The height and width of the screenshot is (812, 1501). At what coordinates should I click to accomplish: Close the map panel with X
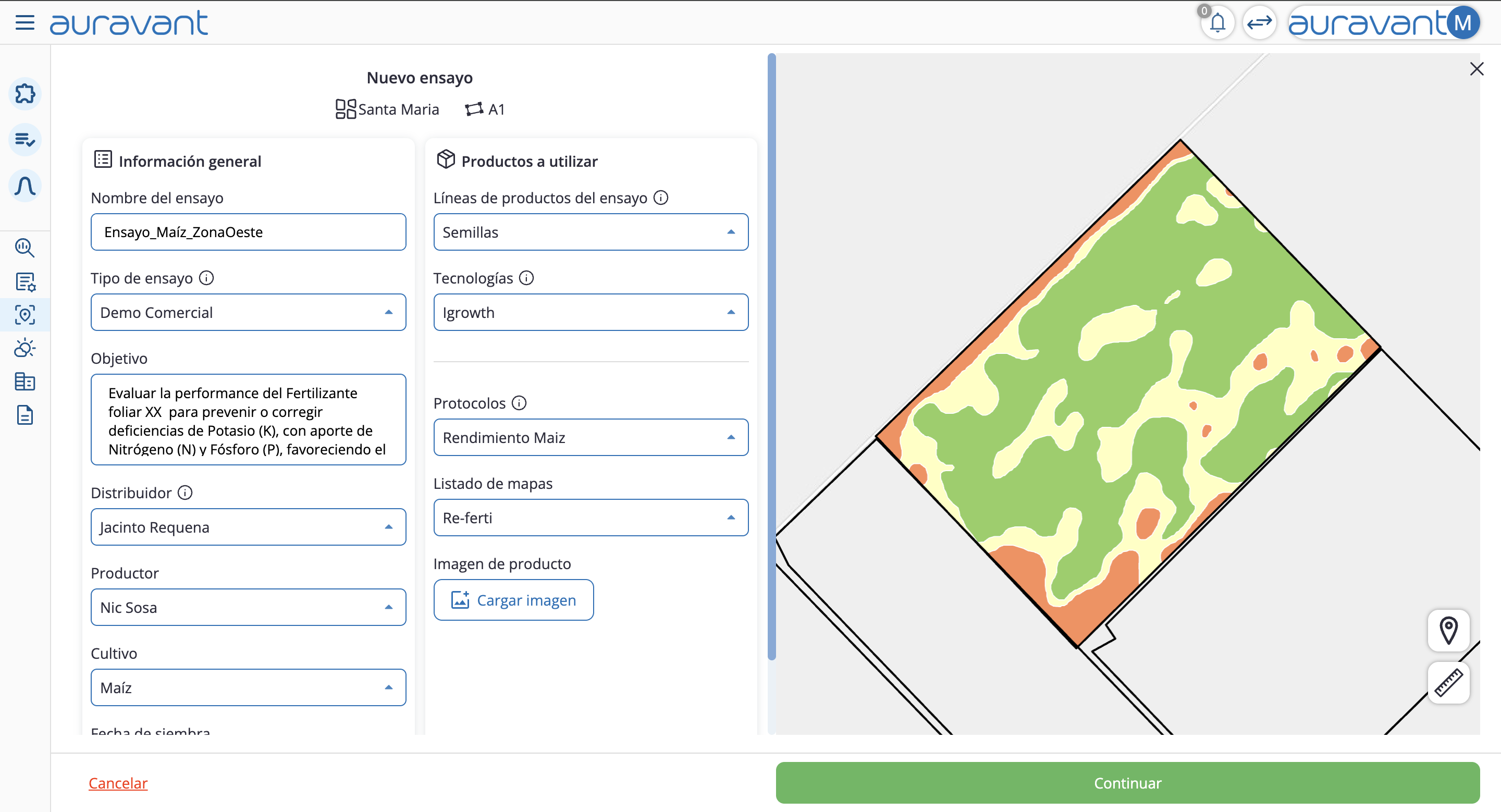pos(1476,69)
